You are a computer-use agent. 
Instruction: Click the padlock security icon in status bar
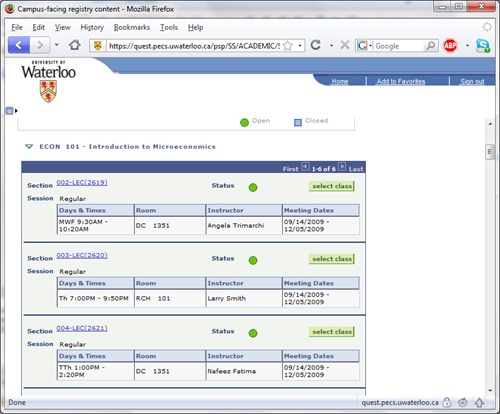[x=447, y=402]
